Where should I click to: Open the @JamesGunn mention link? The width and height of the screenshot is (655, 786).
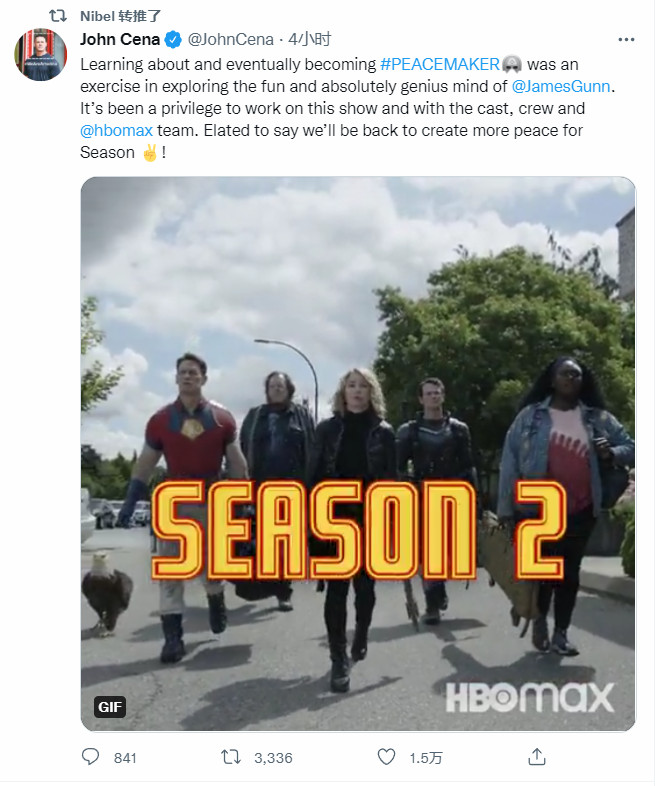coord(561,87)
